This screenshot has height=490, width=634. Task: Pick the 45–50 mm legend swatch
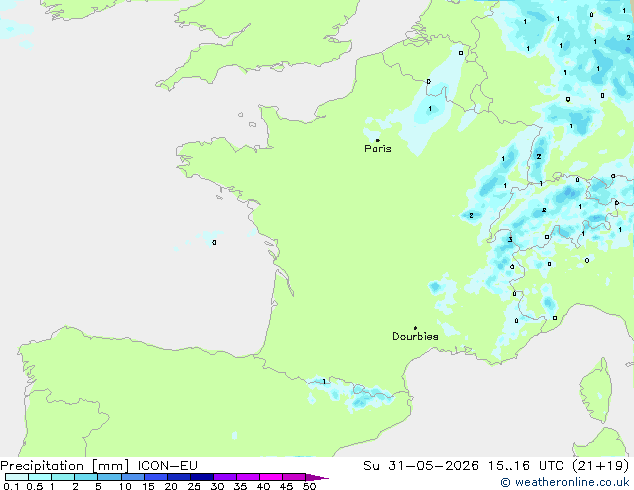(x=294, y=477)
